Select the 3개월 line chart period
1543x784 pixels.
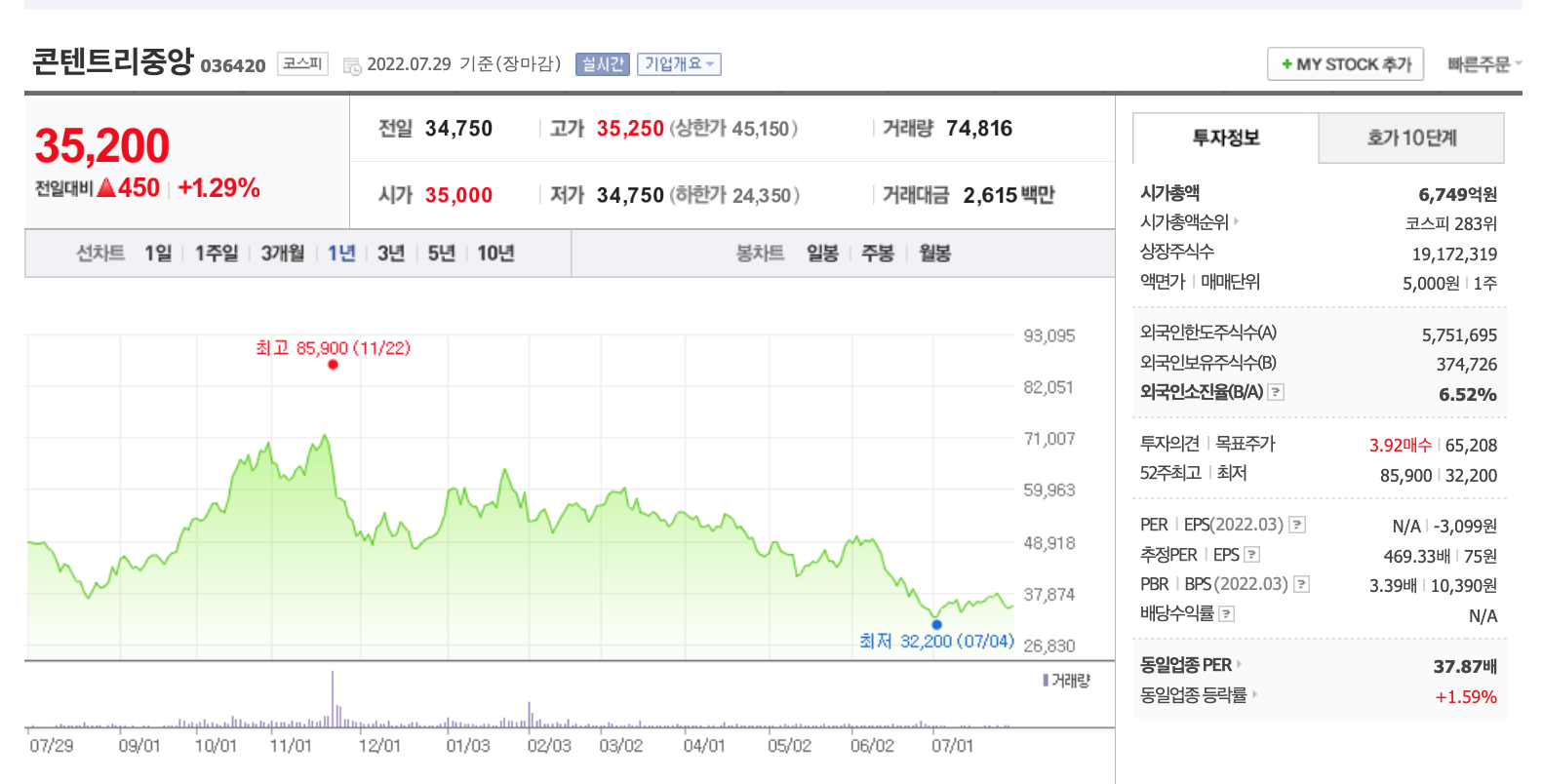tap(282, 254)
